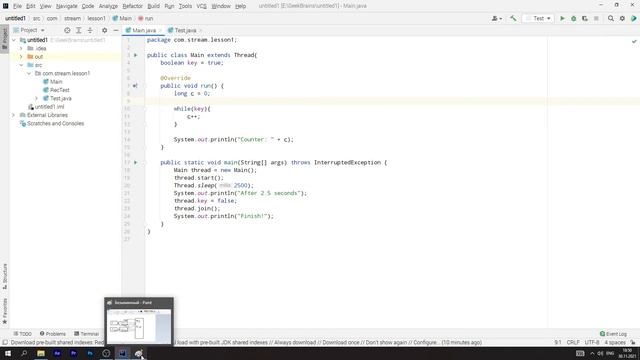
Task: Hide the Project panel with minus icon
Action: (x=116, y=30)
